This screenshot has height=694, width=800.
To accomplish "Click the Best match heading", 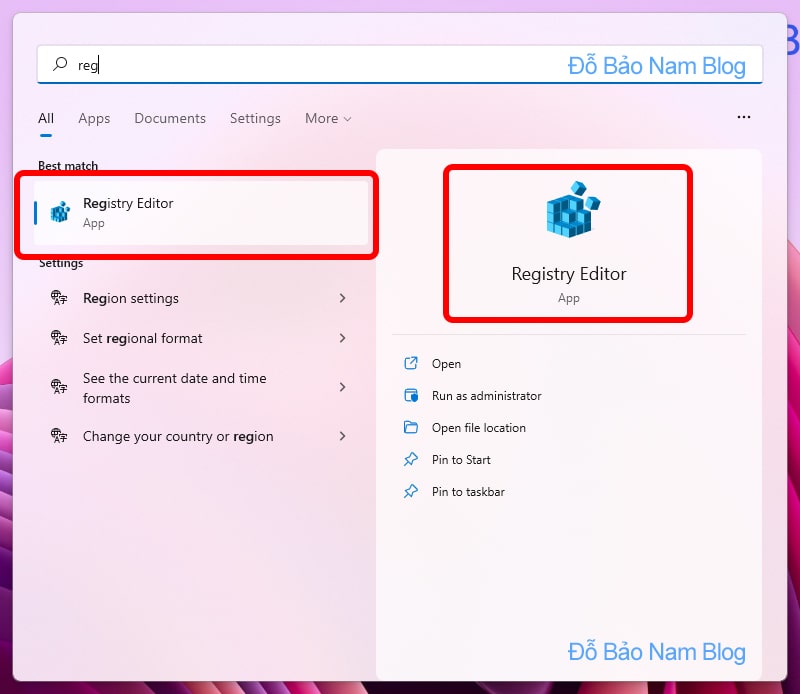I will (68, 165).
